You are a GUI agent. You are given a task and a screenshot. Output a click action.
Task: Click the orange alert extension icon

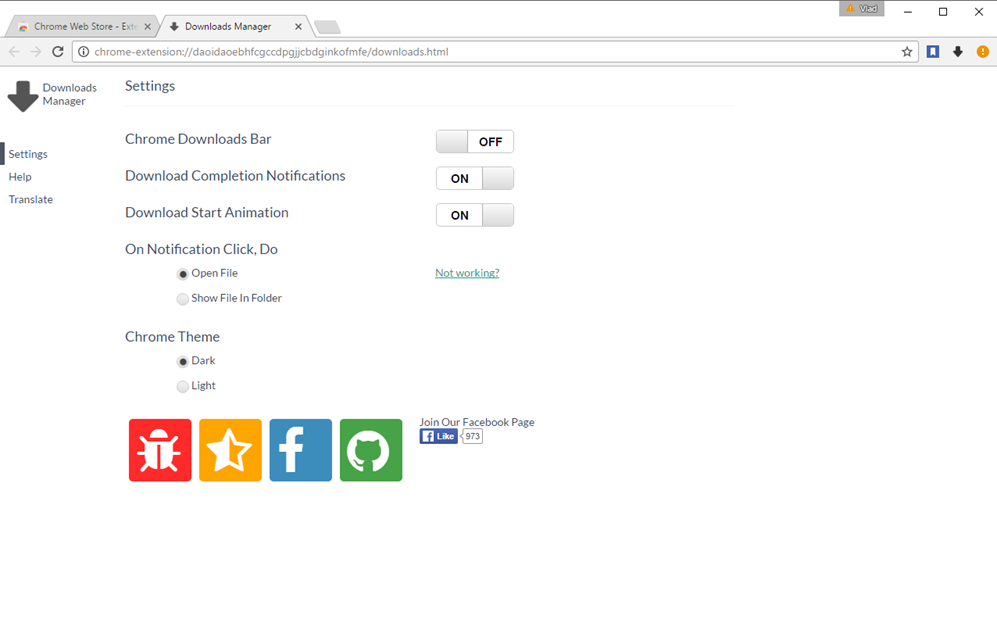coord(982,52)
